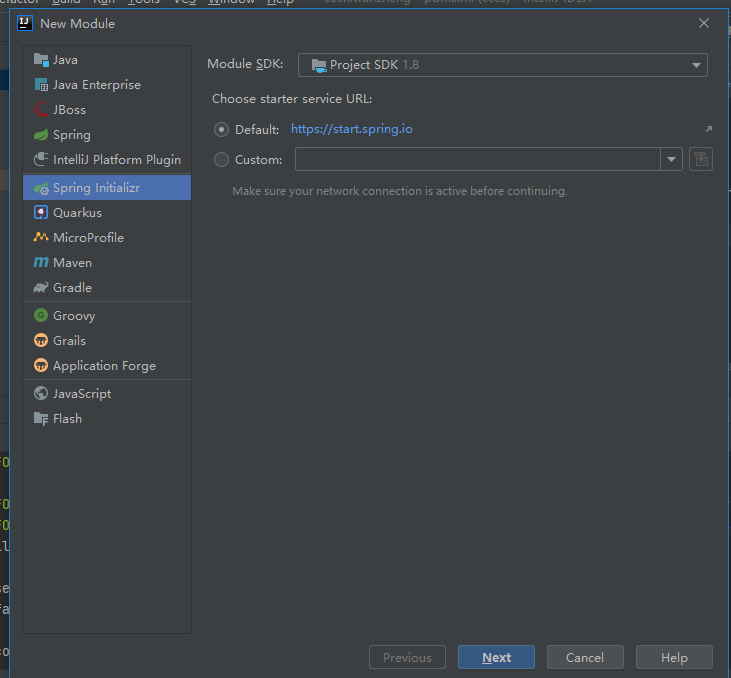
Task: Select 'Flash' entry text
Action: tap(68, 419)
